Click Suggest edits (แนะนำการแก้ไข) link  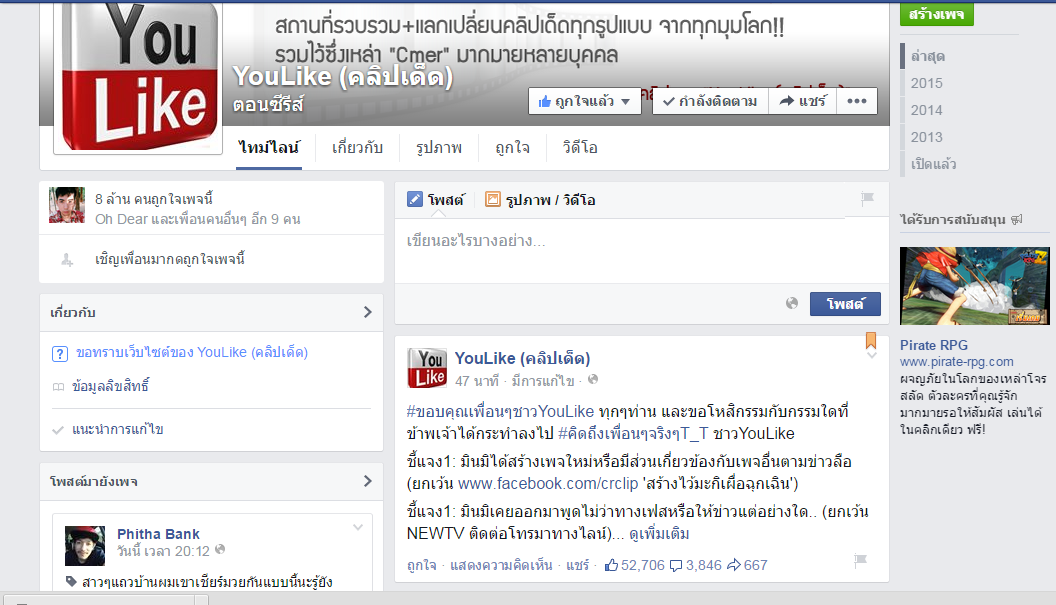(118, 429)
